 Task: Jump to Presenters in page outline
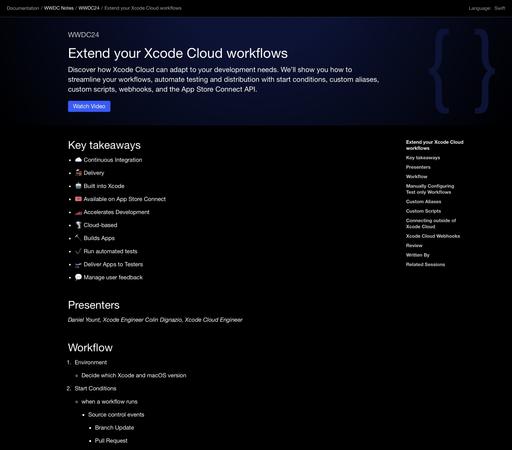418,167
